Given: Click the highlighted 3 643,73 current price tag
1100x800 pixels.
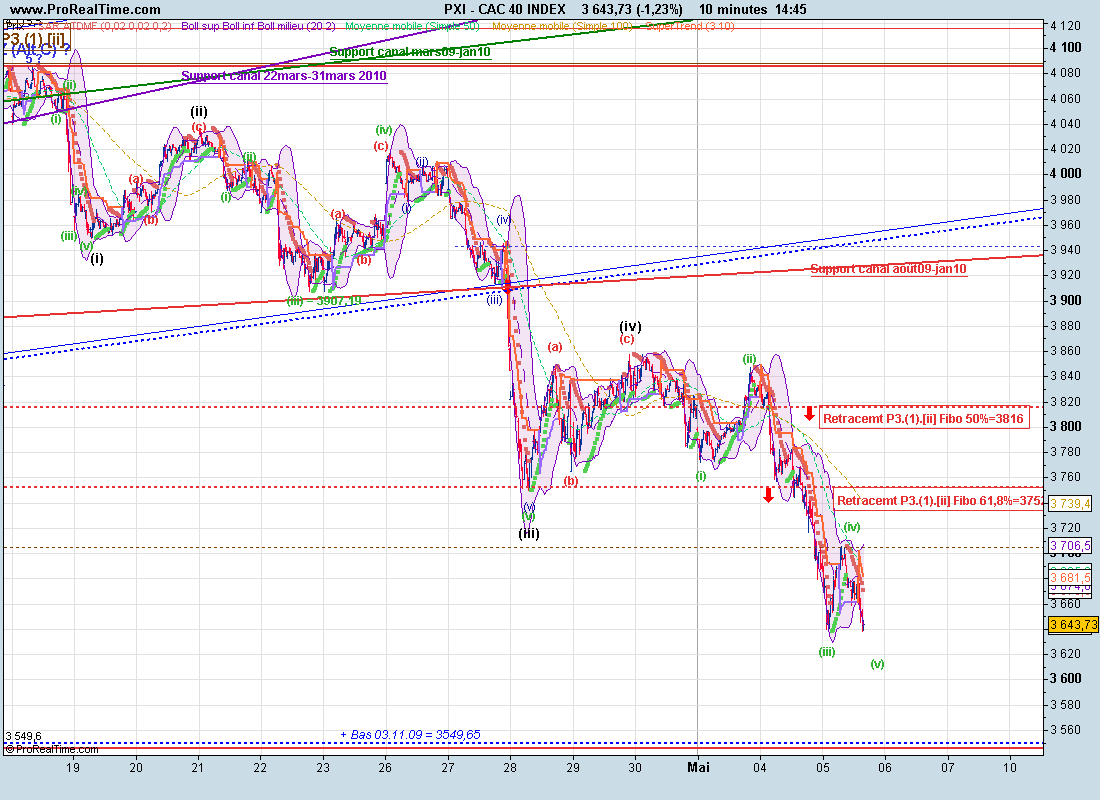Looking at the screenshot, I should 1073,625.
